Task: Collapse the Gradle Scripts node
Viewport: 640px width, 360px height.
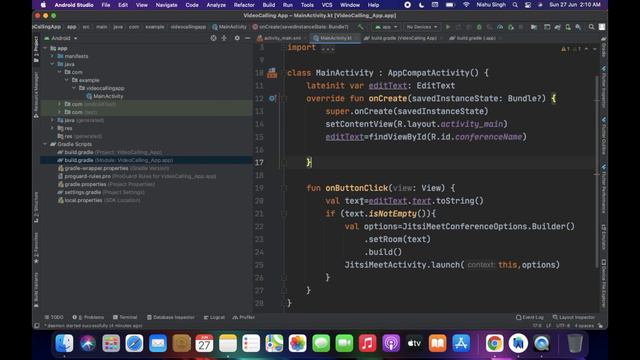Action: pyautogui.click(x=45, y=144)
